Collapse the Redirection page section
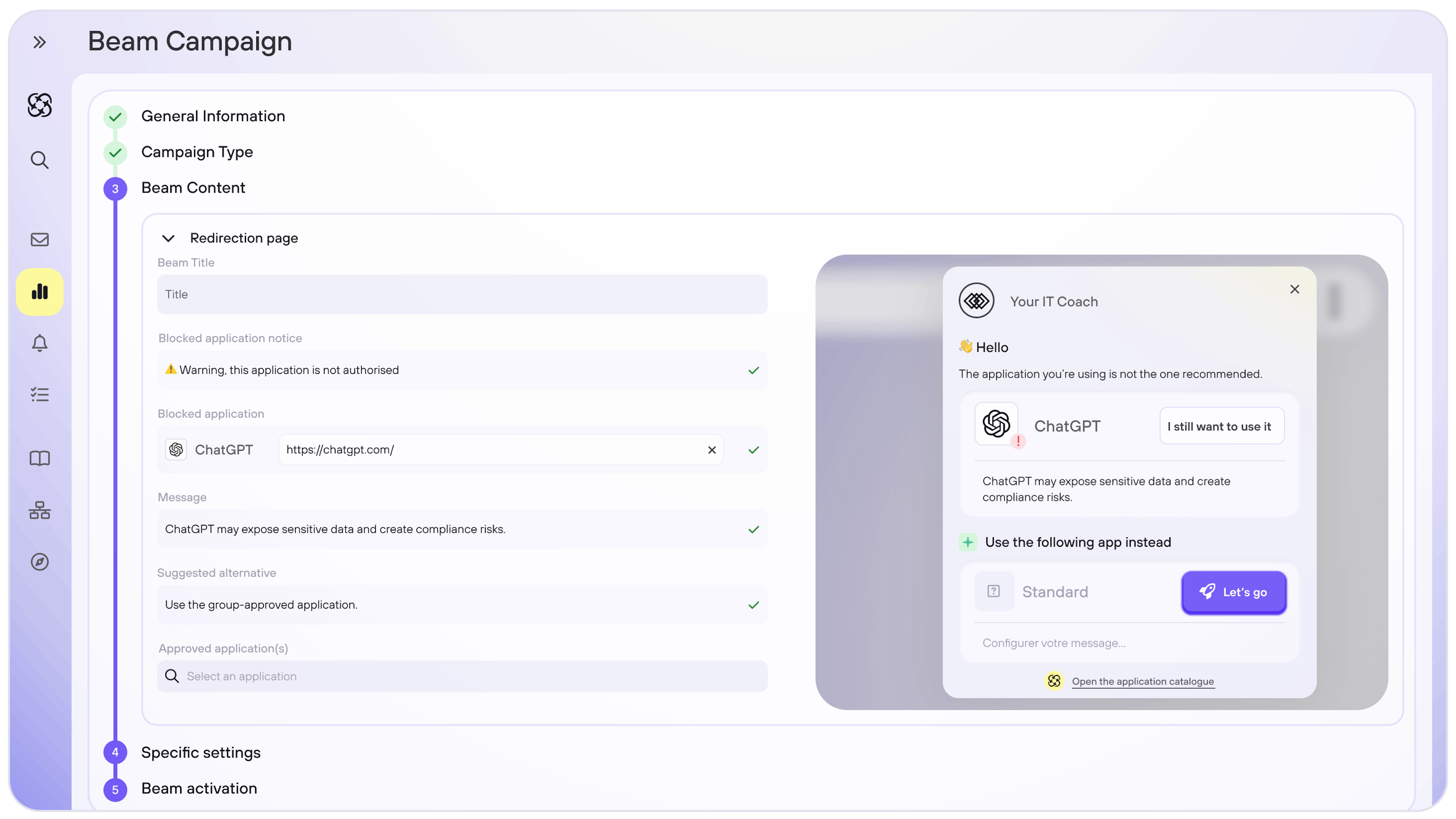The width and height of the screenshot is (1456, 819). (x=168, y=238)
